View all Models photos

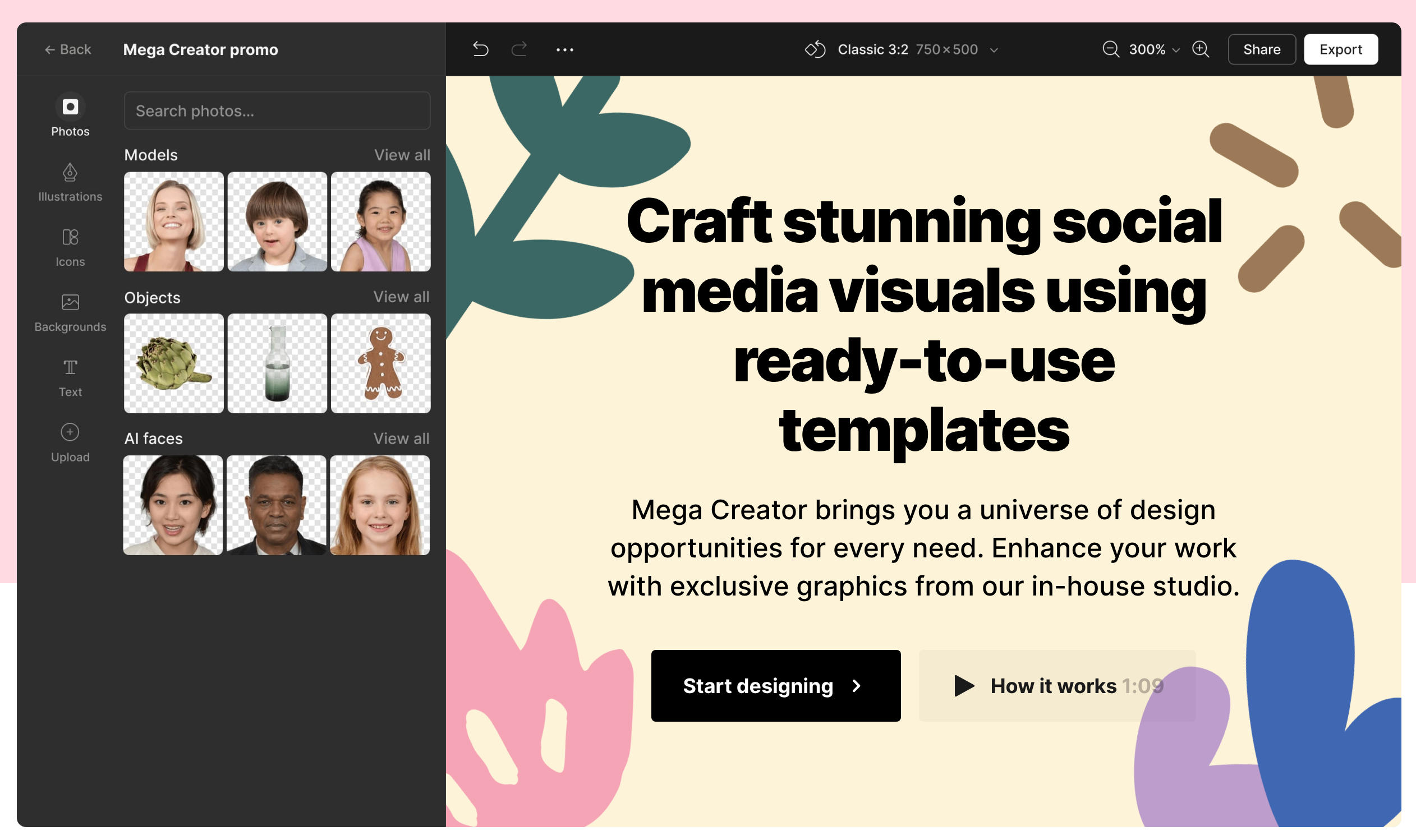(x=402, y=155)
